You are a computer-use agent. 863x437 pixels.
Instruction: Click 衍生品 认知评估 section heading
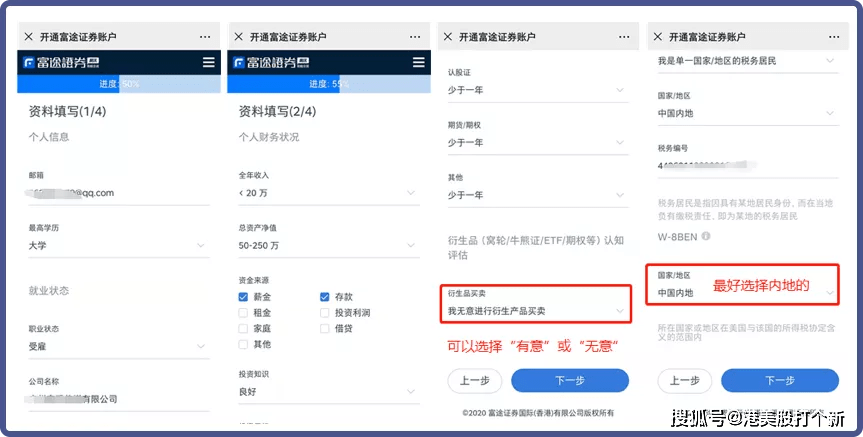coord(536,247)
